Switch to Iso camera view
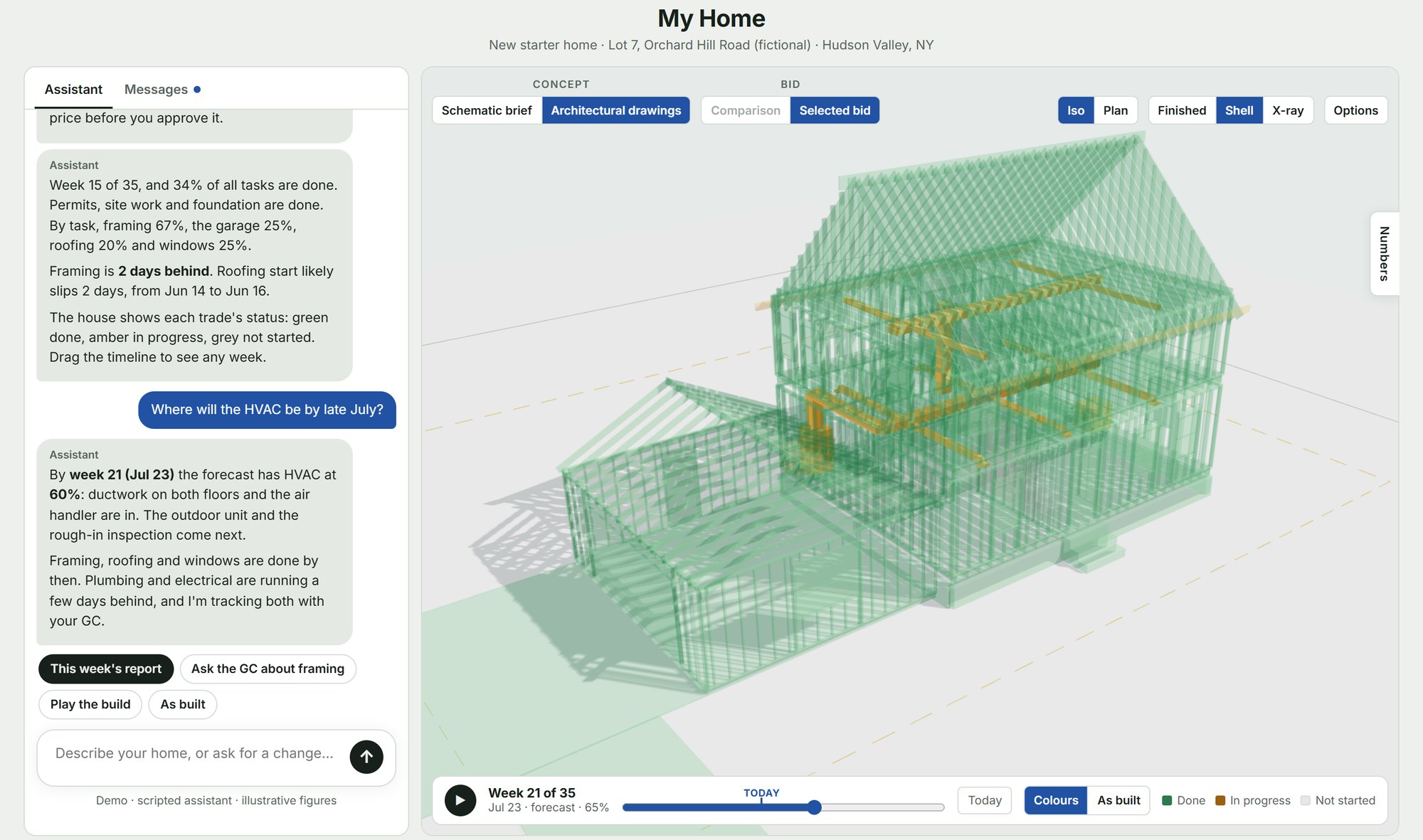 pyautogui.click(x=1076, y=110)
